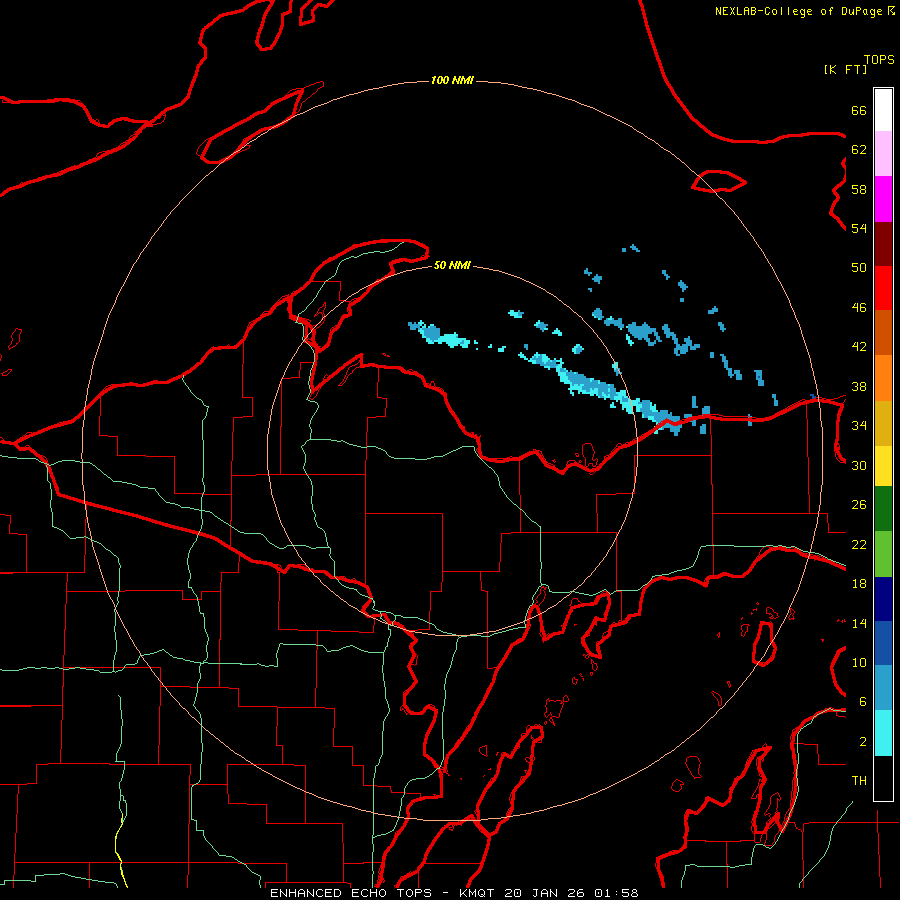Click the "30" legend value
The width and height of the screenshot is (900, 900).
(859, 465)
